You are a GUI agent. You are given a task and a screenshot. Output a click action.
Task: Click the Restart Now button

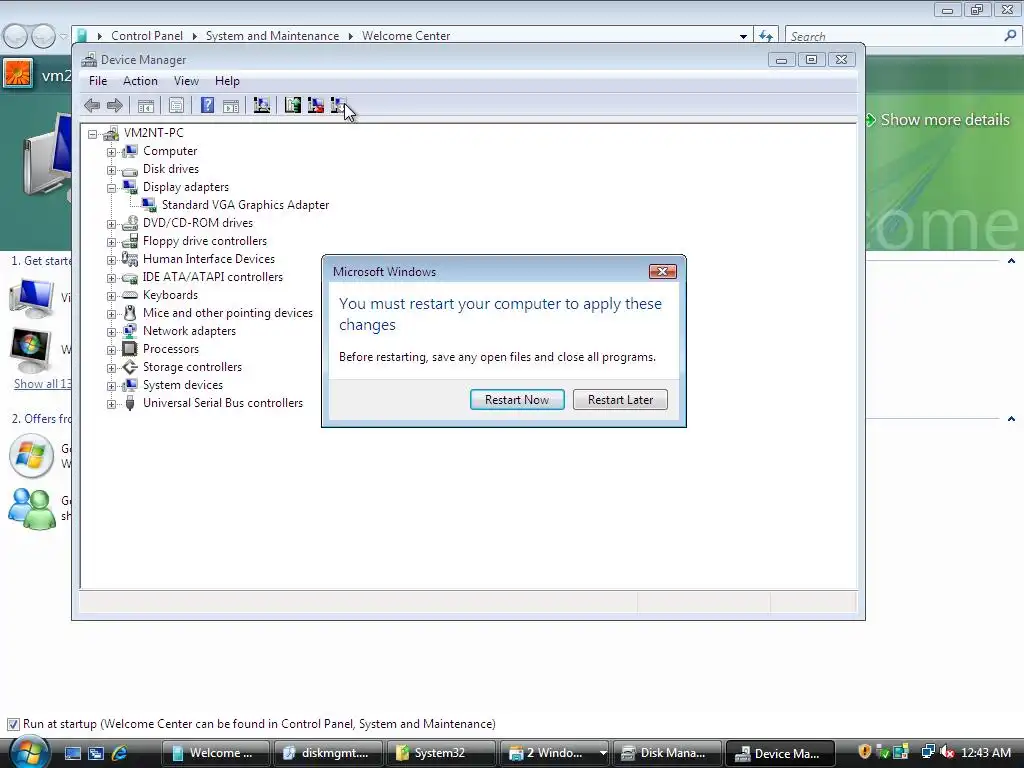click(x=517, y=400)
